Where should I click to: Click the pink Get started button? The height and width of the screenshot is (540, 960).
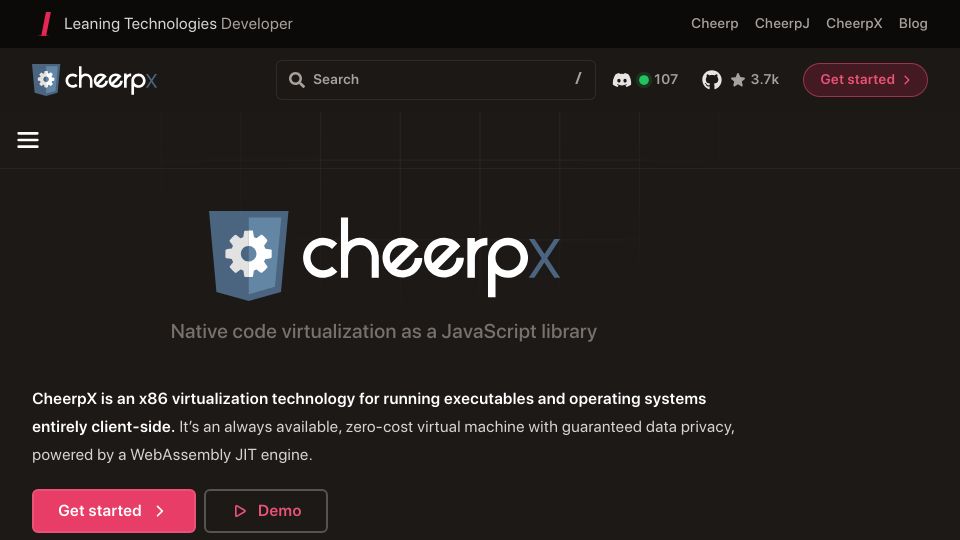coord(114,511)
